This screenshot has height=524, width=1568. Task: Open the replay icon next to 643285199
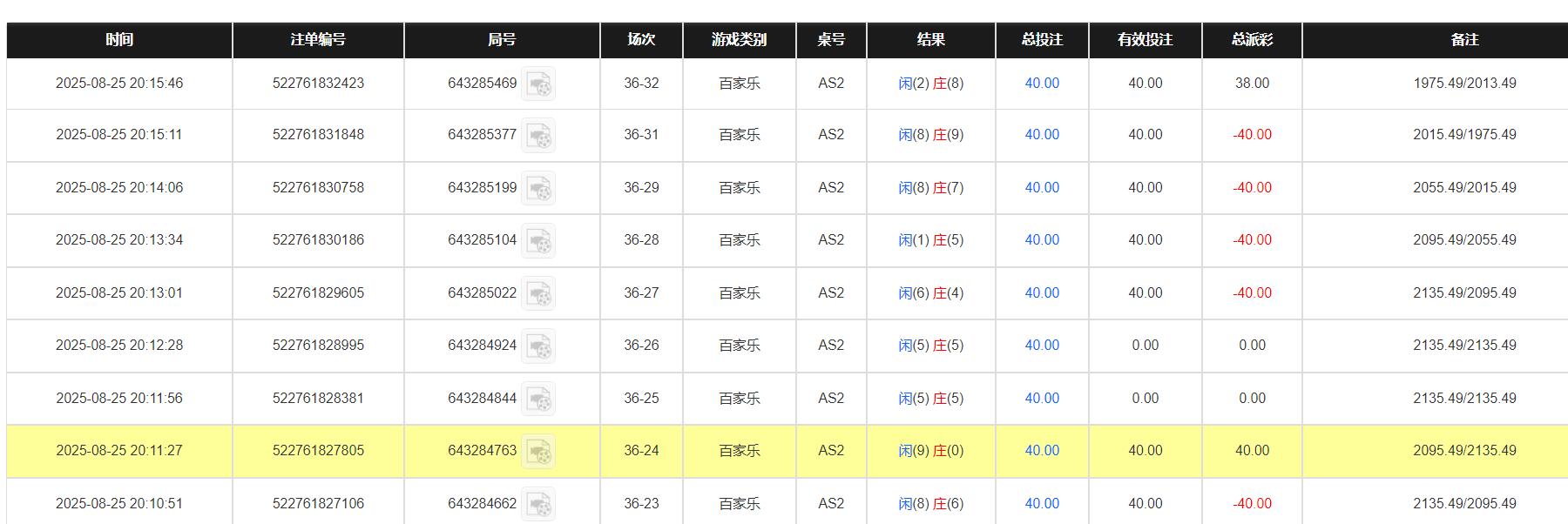[x=538, y=188]
